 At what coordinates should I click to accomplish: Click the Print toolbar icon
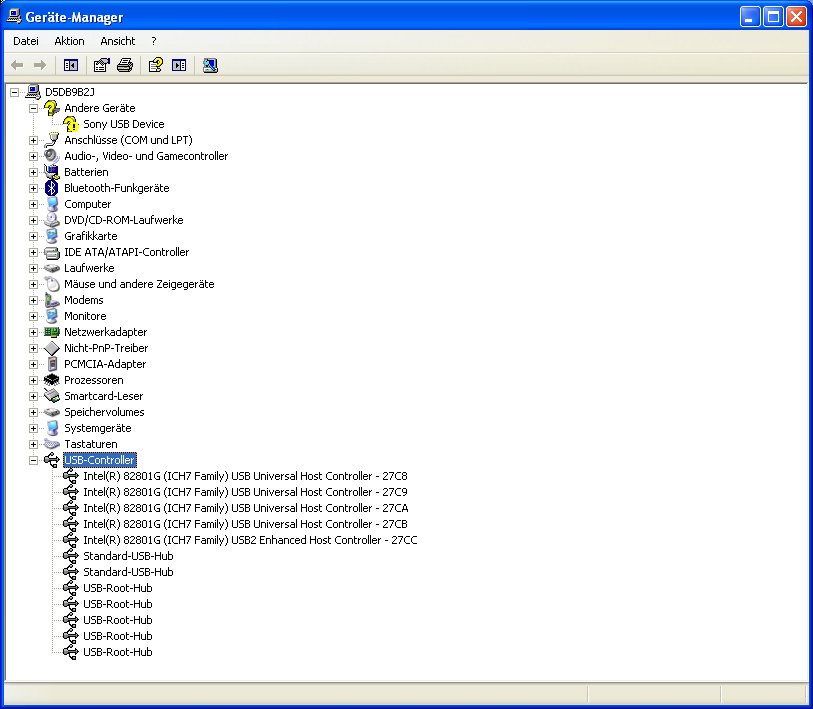coord(125,65)
